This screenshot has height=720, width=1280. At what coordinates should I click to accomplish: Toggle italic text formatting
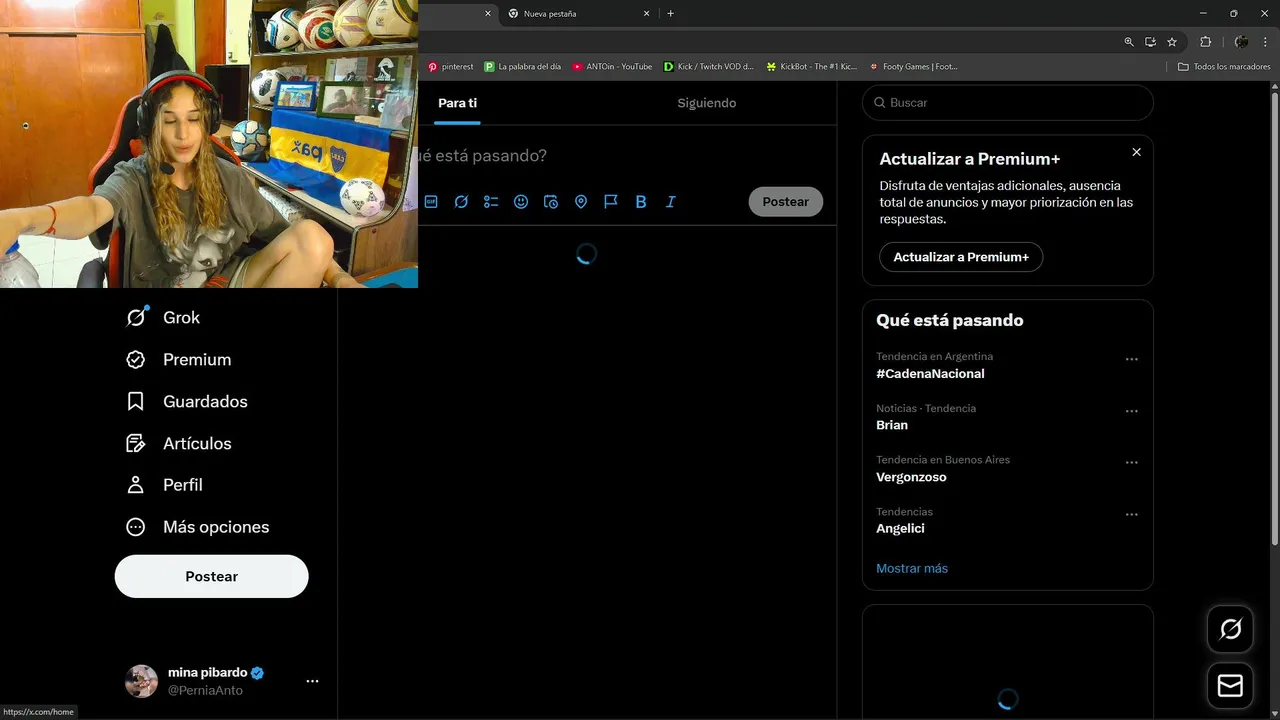[x=671, y=201]
